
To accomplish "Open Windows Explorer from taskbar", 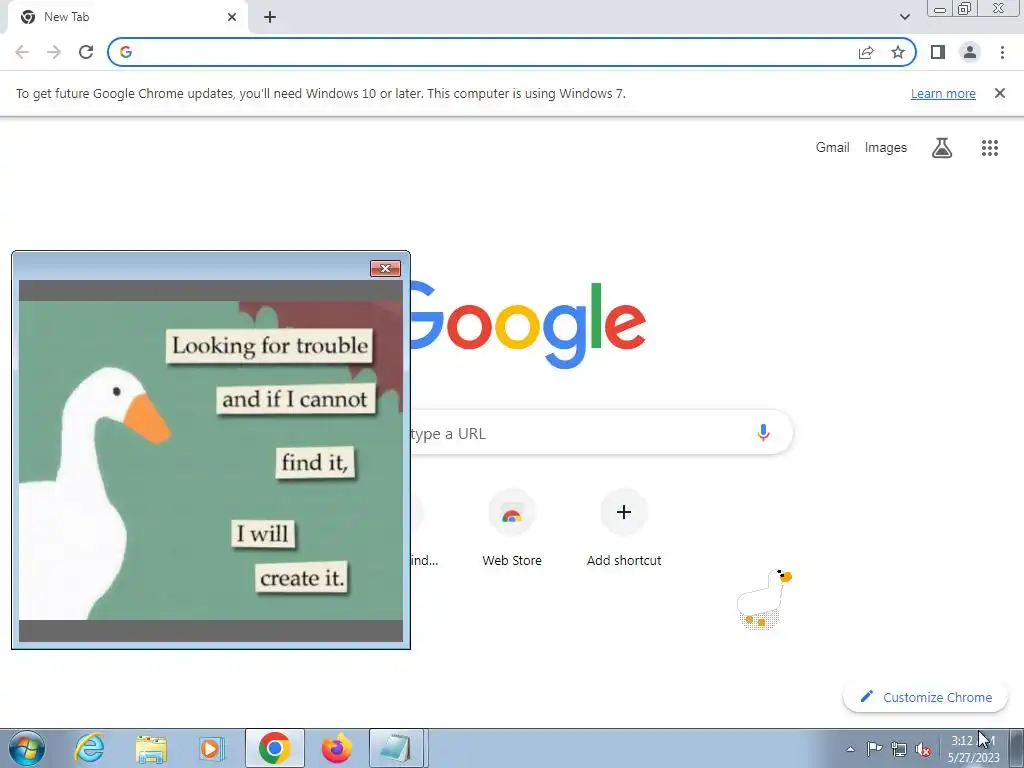I will [x=151, y=748].
